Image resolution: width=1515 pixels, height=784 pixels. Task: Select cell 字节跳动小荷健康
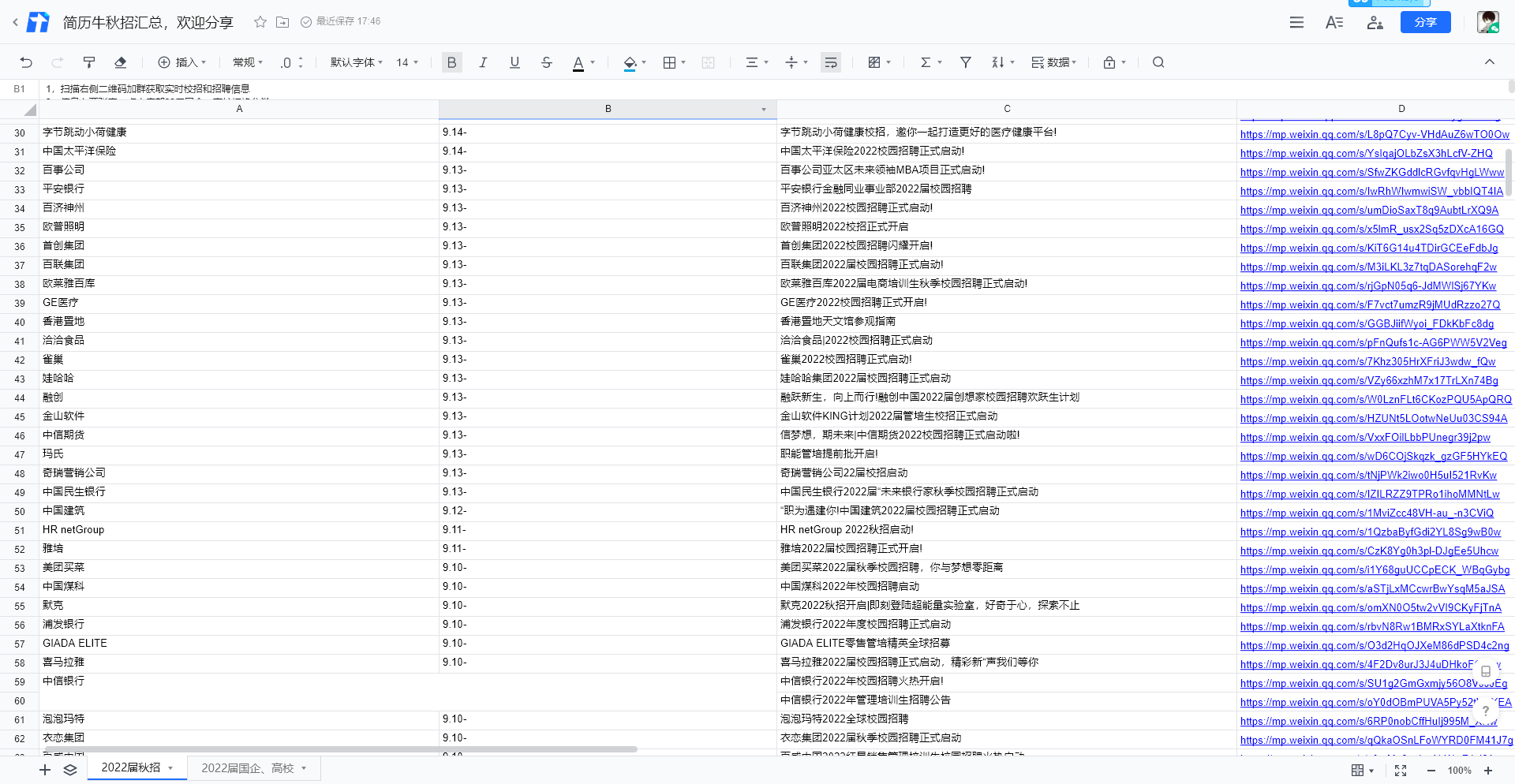(239, 133)
